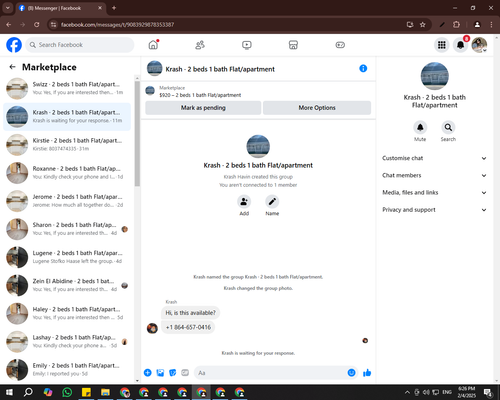This screenshot has width=500, height=400.
Task: Open the Haley conversation
Action: [x=67, y=313]
